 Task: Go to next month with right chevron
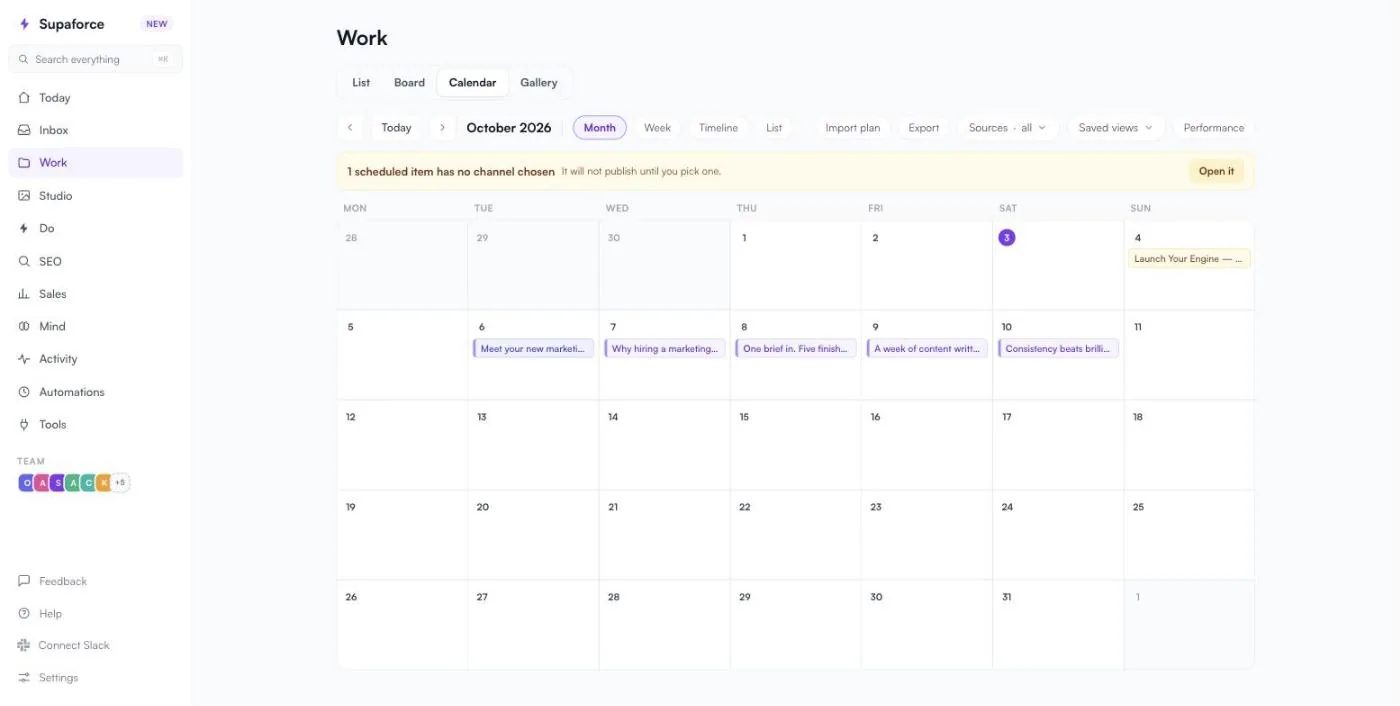point(442,128)
